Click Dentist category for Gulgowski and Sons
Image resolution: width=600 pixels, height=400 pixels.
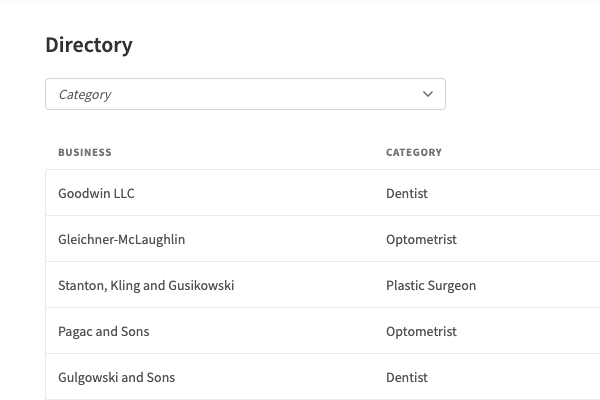[407, 377]
